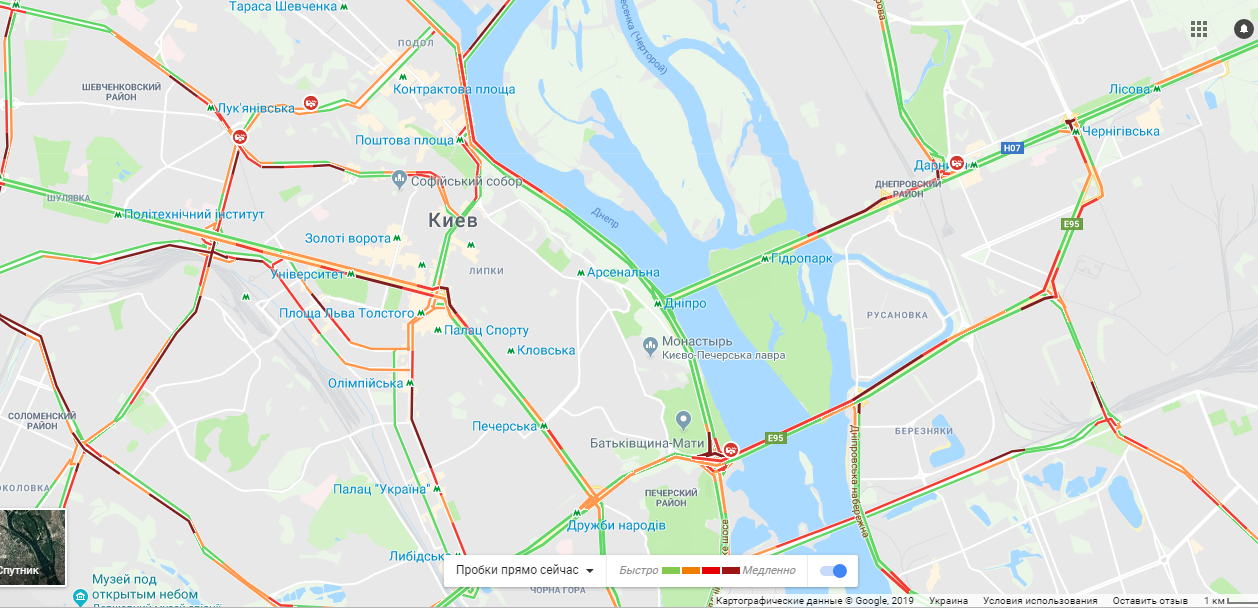Open Условия использования link
Image resolution: width=1258 pixels, height=608 pixels.
(1040, 601)
